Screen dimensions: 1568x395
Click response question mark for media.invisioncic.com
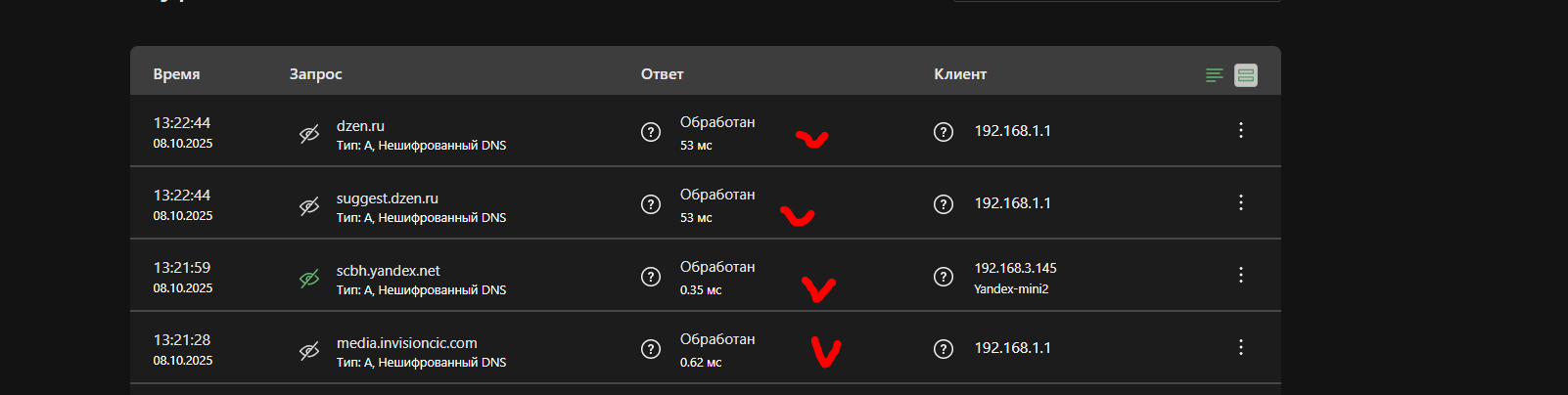point(651,349)
